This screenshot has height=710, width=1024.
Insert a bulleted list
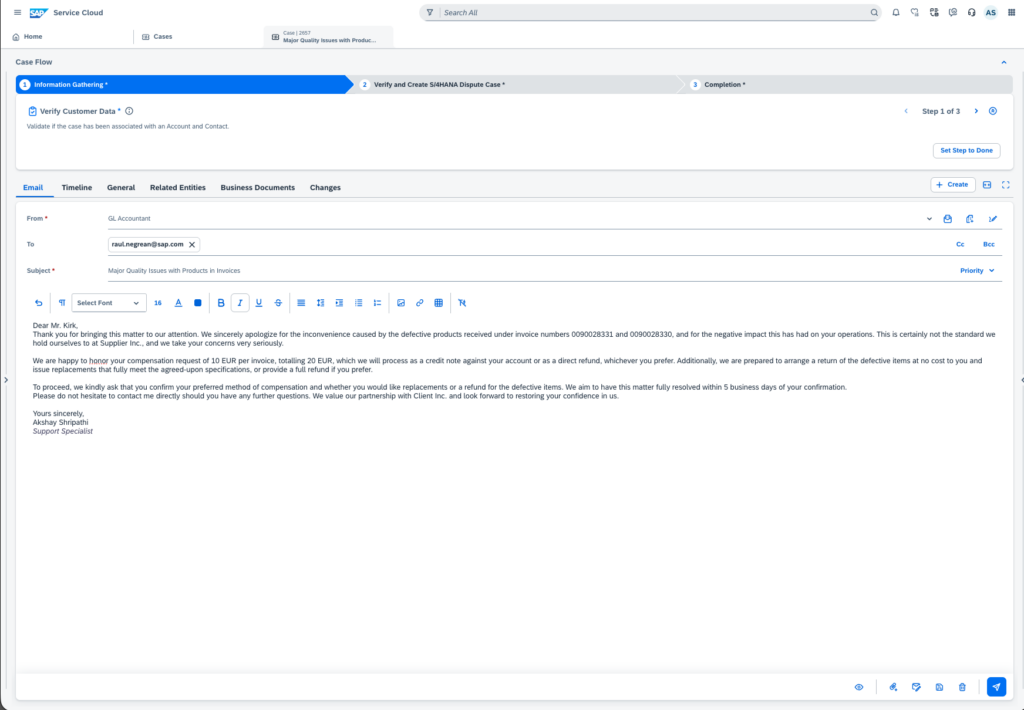[358, 302]
